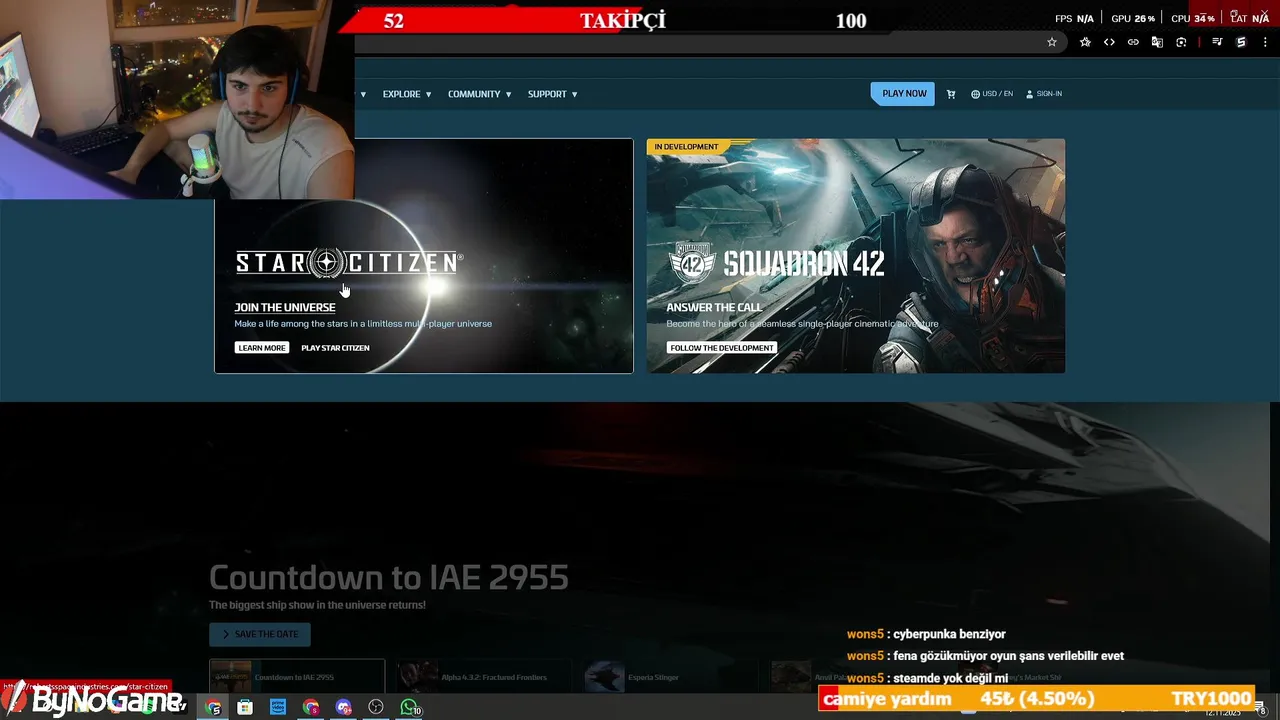Open Discord from the taskbar
Viewport: 1280px width, 720px height.
(344, 707)
